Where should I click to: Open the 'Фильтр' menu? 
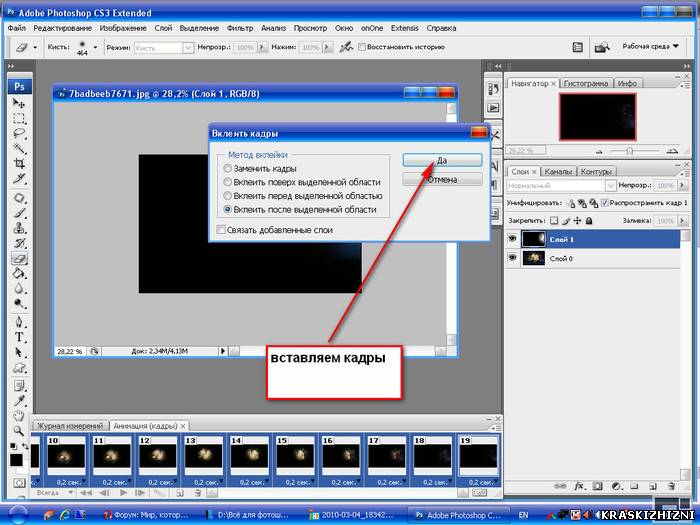click(x=240, y=28)
